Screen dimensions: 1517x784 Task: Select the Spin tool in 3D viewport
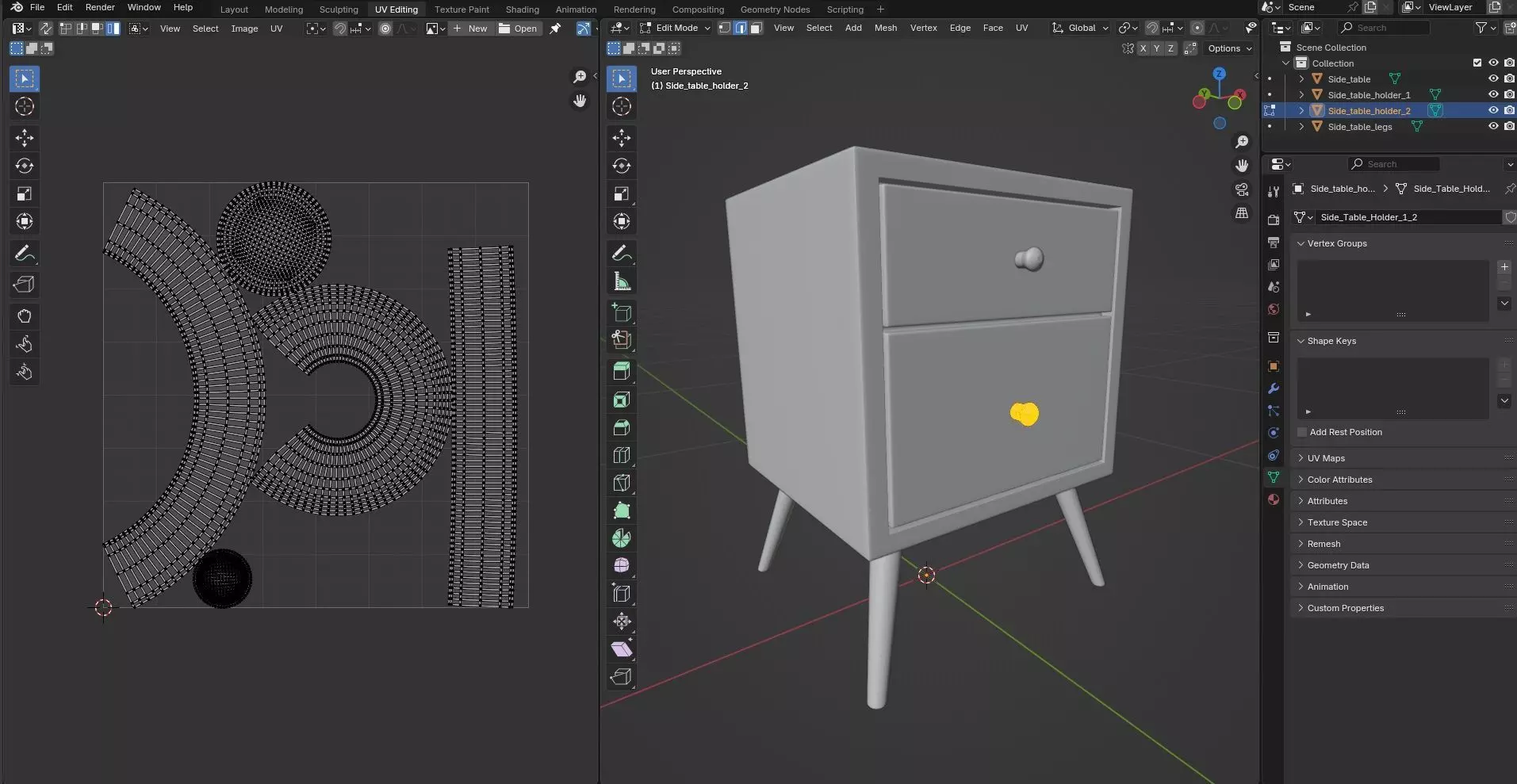(622, 538)
